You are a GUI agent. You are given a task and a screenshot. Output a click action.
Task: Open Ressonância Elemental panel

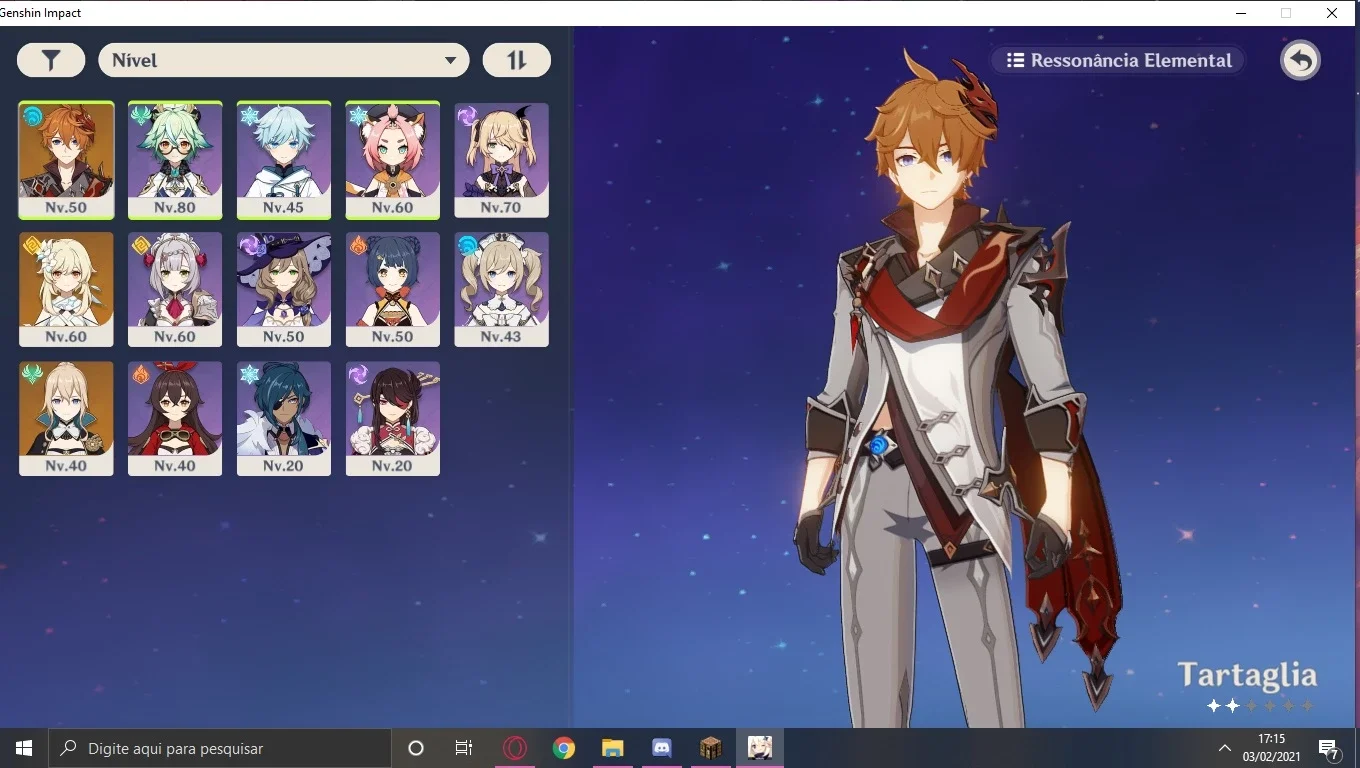tap(1118, 60)
